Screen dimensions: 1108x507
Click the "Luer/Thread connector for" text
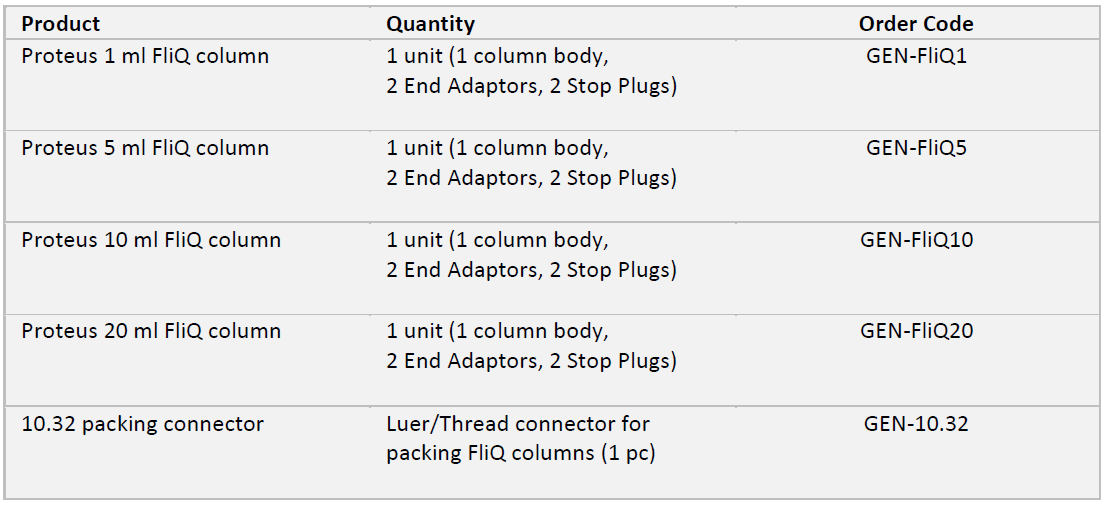(x=518, y=424)
